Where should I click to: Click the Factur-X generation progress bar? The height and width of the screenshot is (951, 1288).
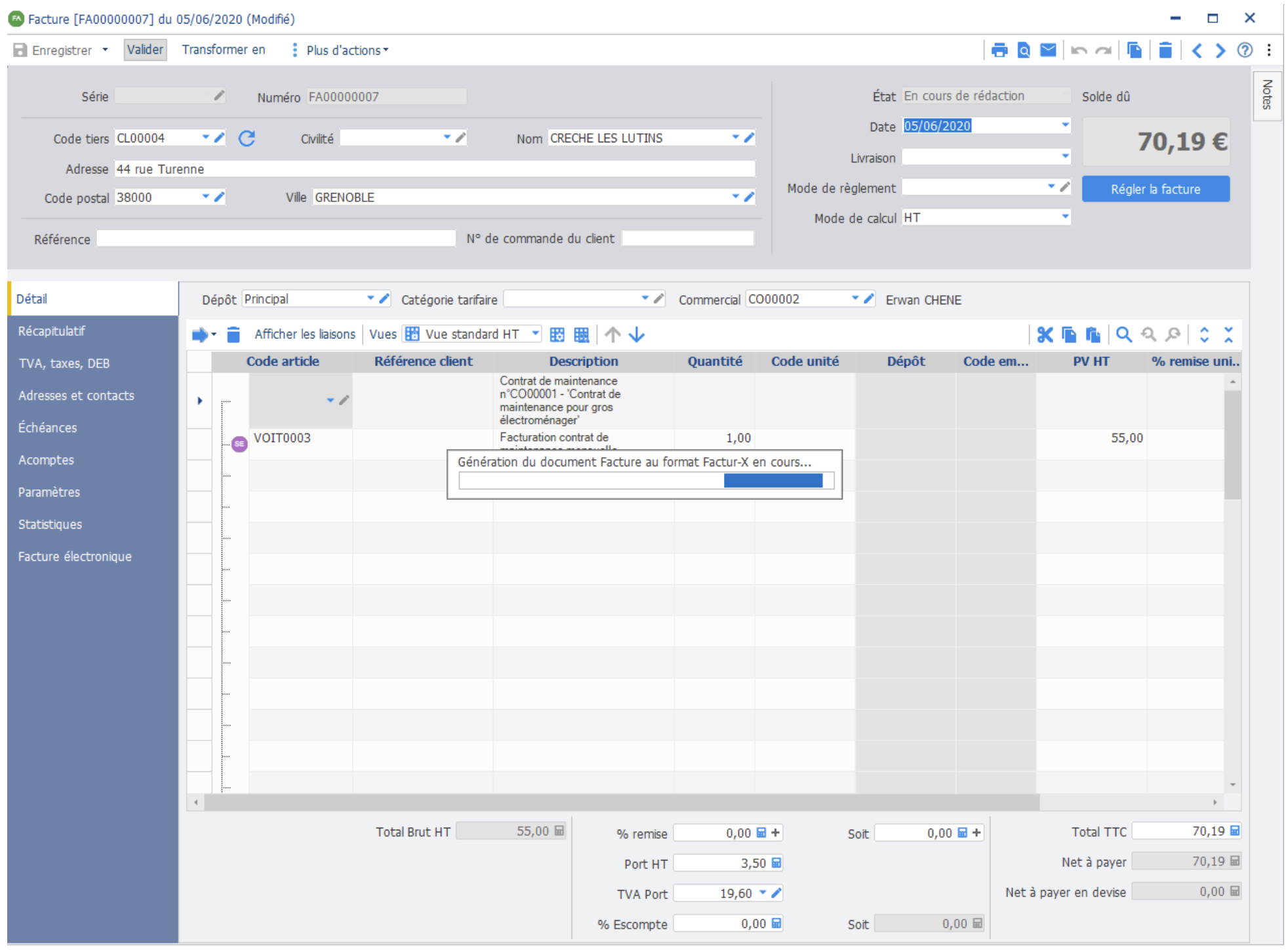[647, 481]
